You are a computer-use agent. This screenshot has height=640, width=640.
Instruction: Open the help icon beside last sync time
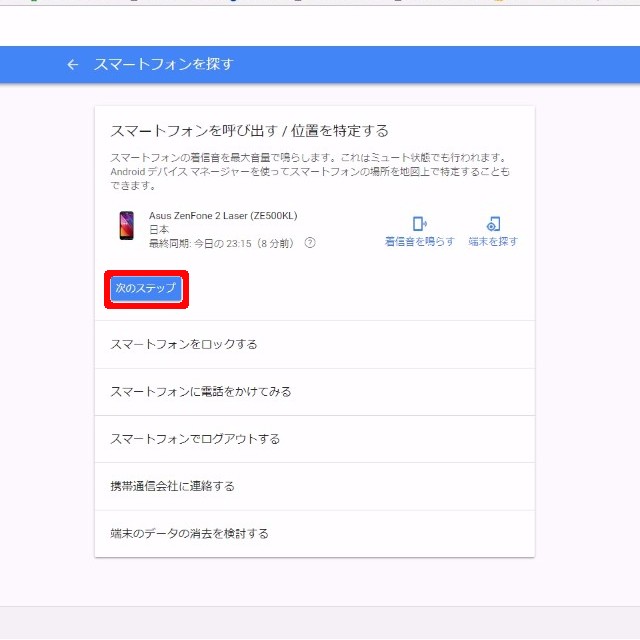310,243
